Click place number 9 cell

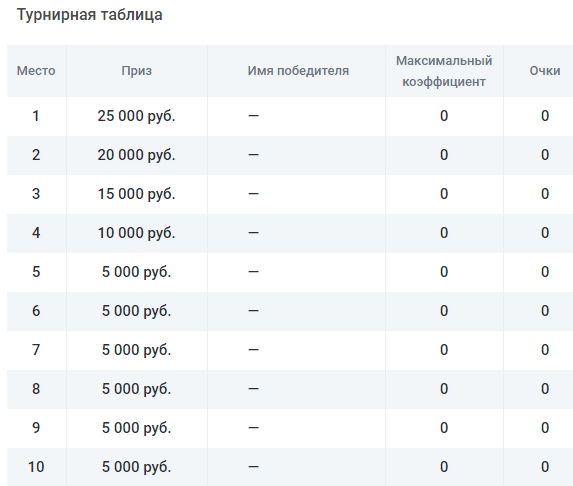click(x=36, y=428)
